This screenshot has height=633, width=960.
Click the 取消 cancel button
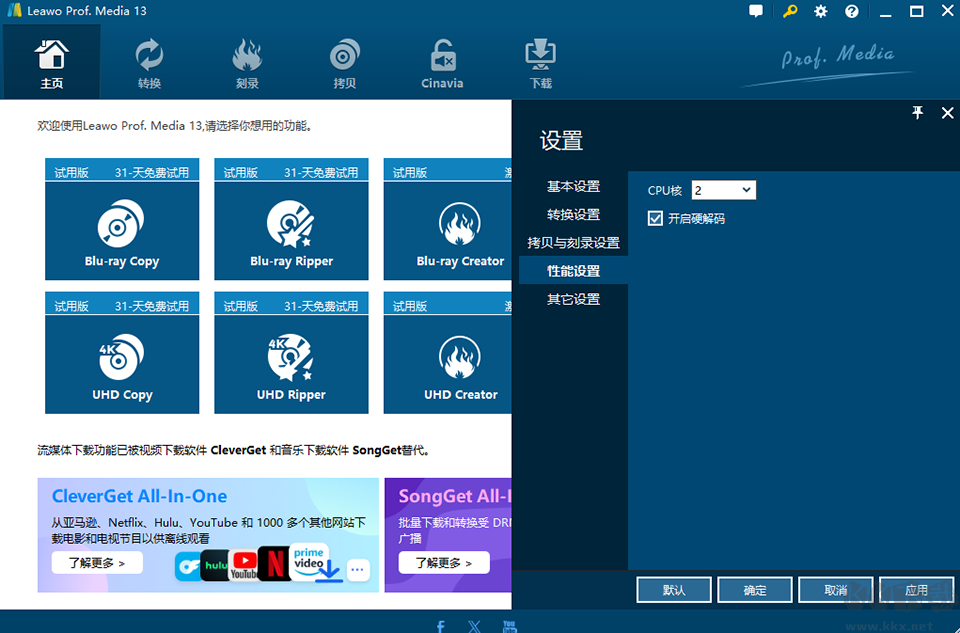coord(836,590)
